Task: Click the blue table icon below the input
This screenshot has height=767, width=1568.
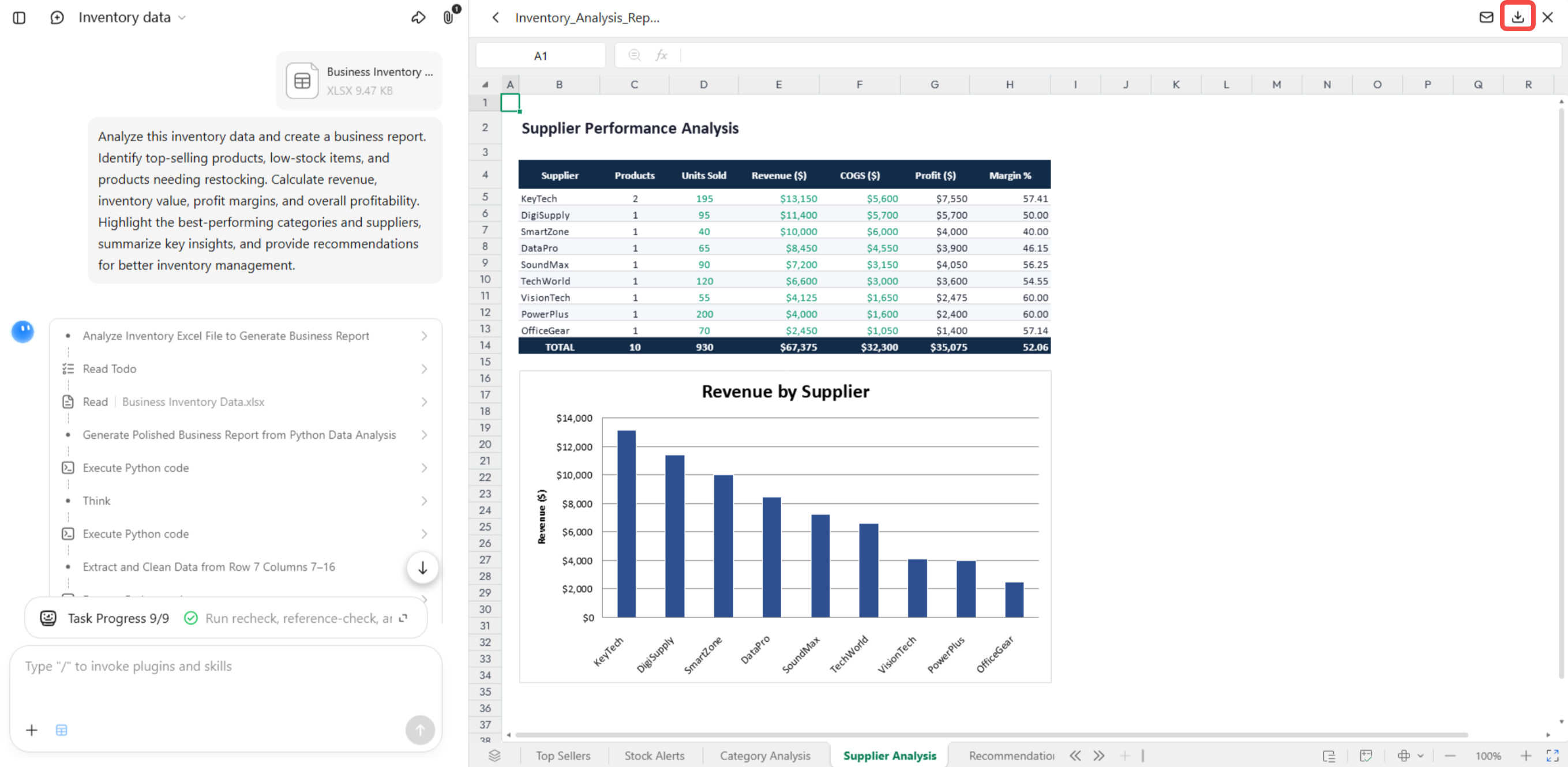Action: pyautogui.click(x=62, y=730)
